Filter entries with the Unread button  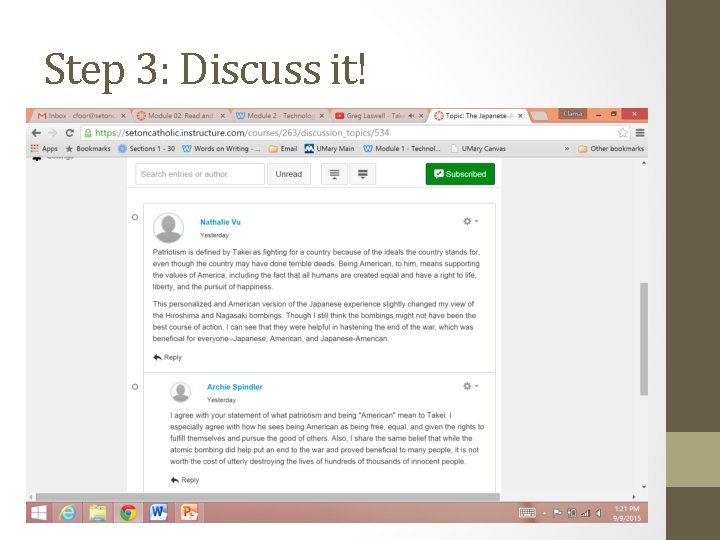[x=289, y=174]
